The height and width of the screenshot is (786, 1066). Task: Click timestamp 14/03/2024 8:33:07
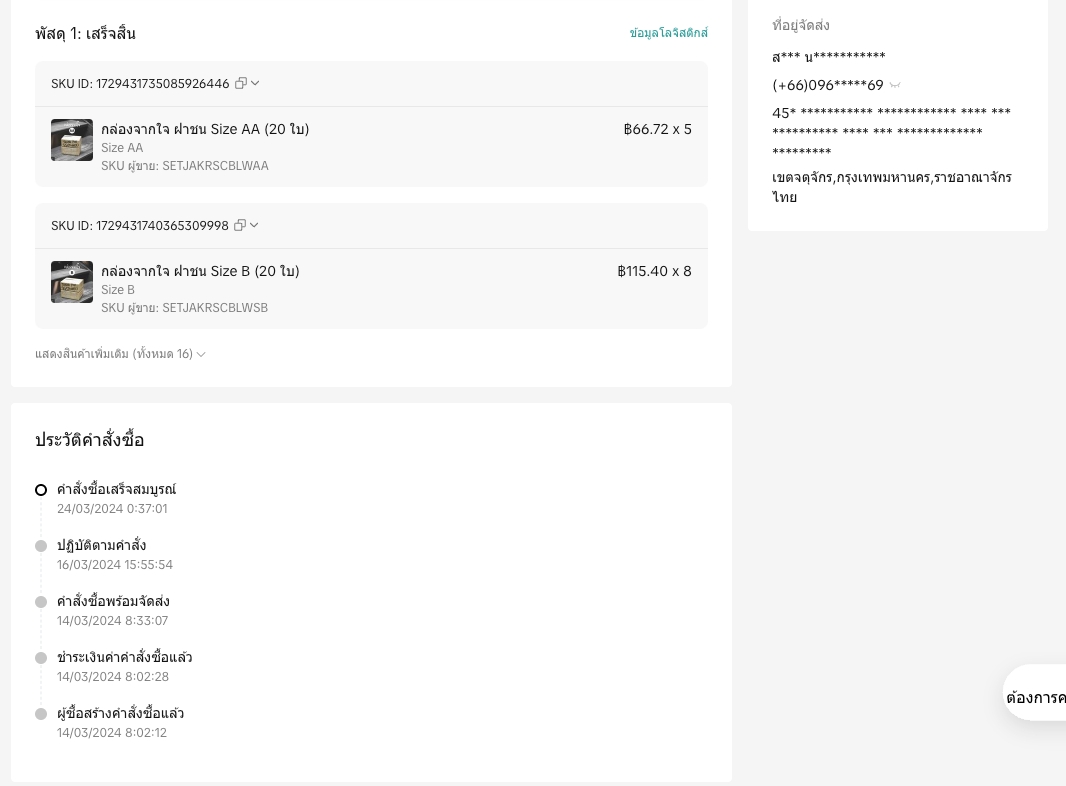112,621
